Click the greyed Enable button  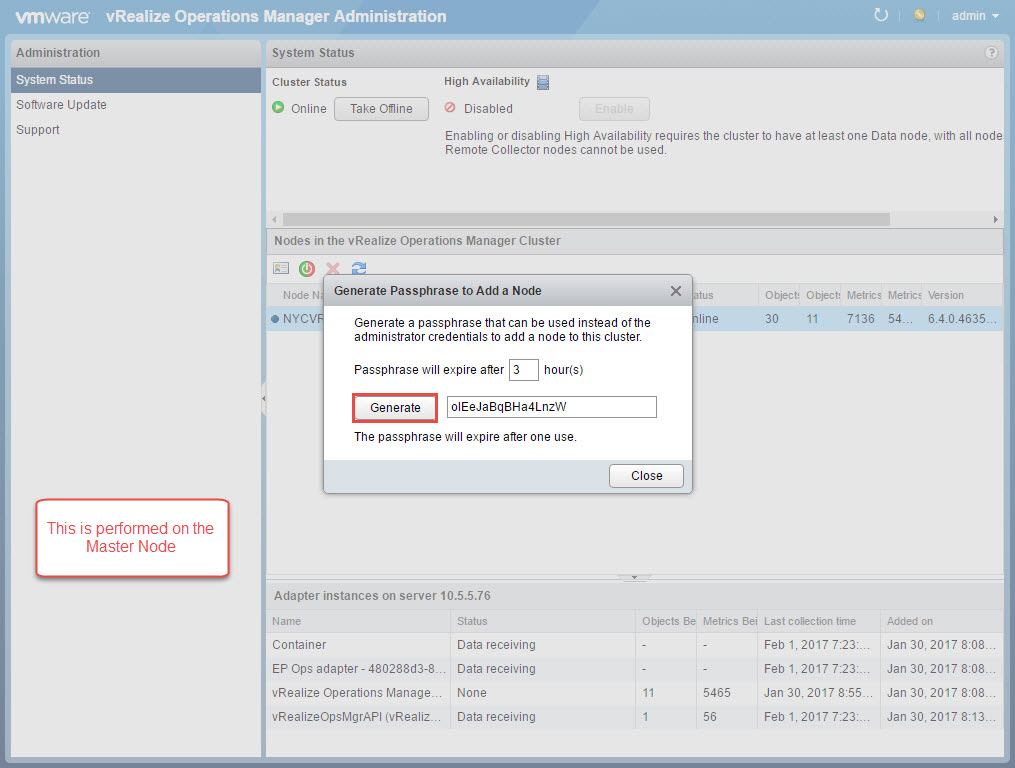614,109
